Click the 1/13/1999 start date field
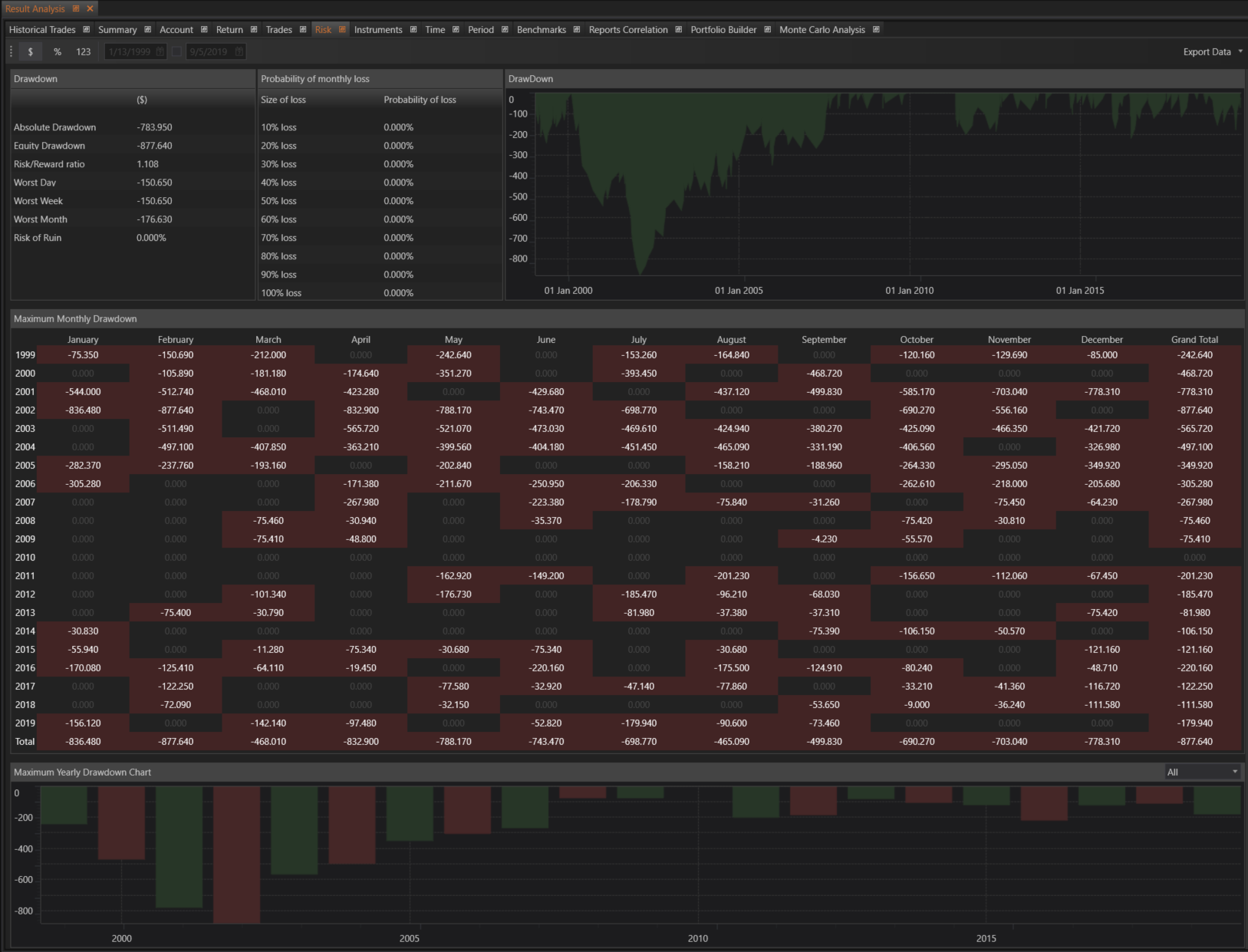This screenshot has width=1248, height=952. pos(129,51)
